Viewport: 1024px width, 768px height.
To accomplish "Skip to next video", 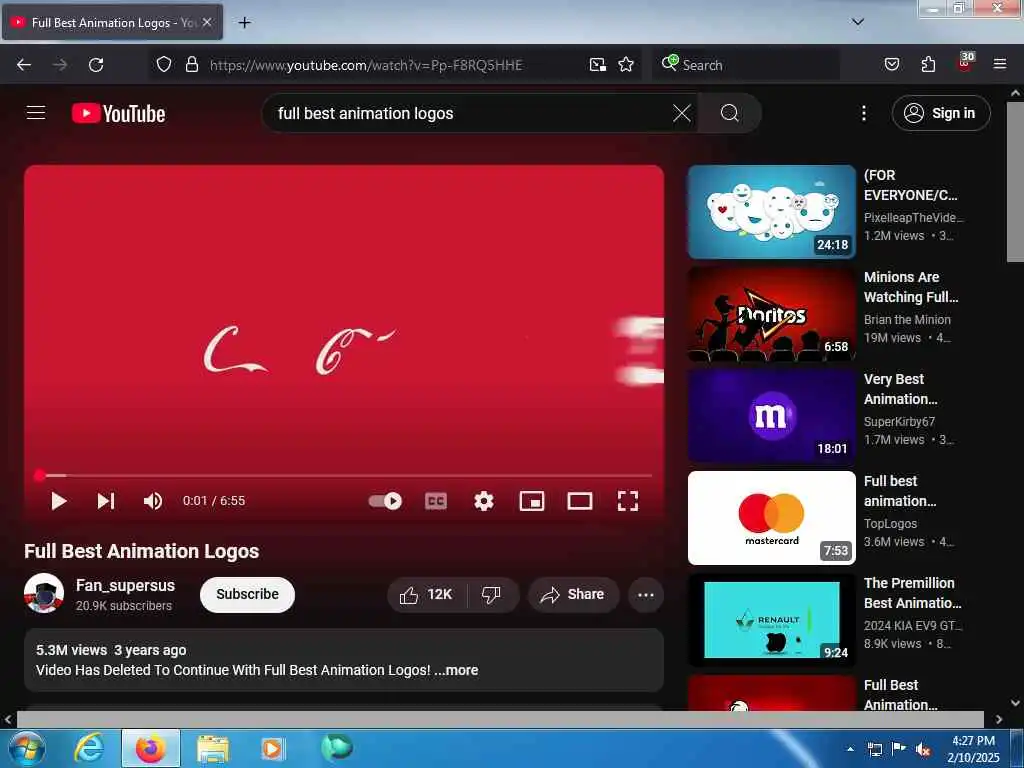I will click(106, 501).
